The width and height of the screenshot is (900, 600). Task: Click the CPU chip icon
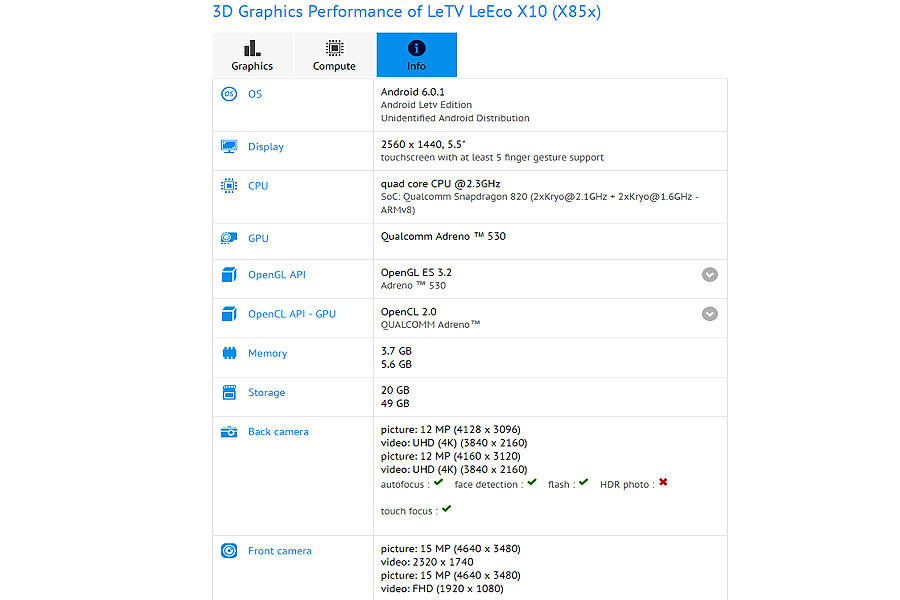pyautogui.click(x=229, y=186)
